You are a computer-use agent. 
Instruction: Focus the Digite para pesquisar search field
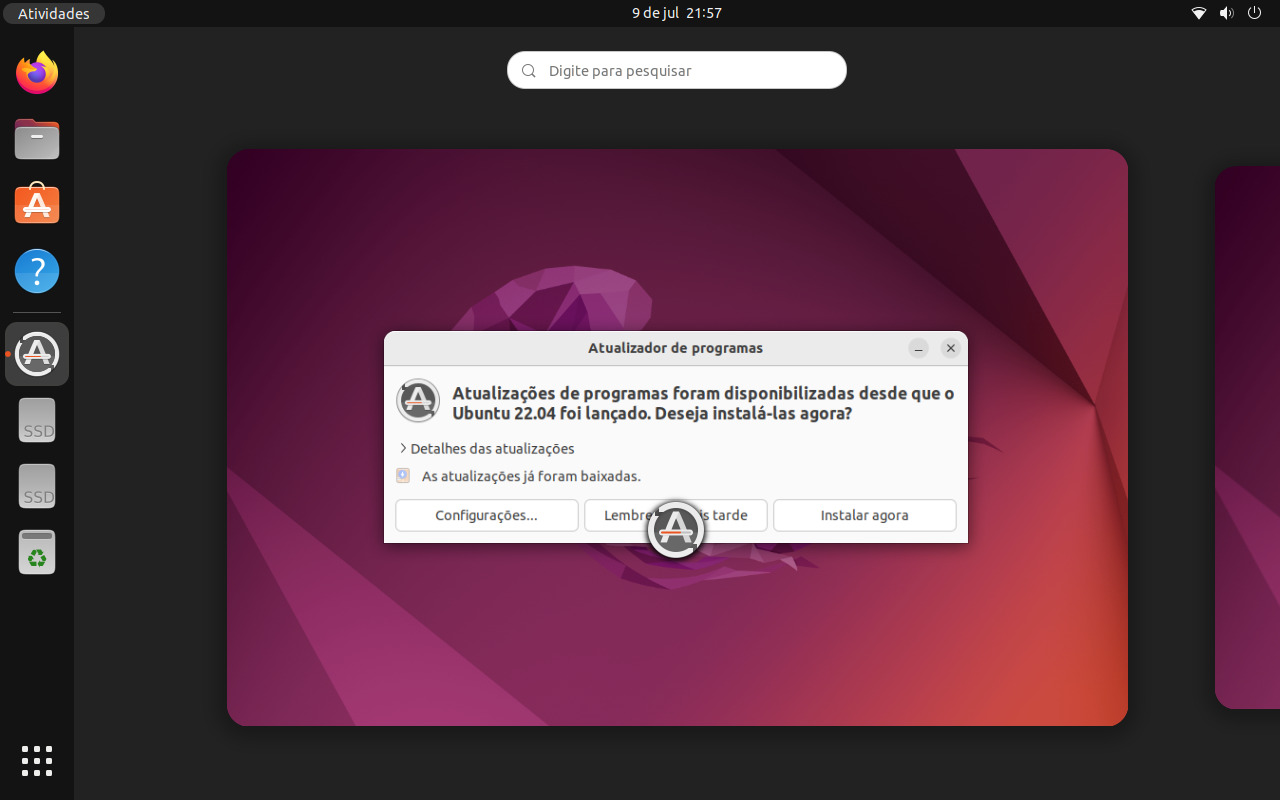677,70
